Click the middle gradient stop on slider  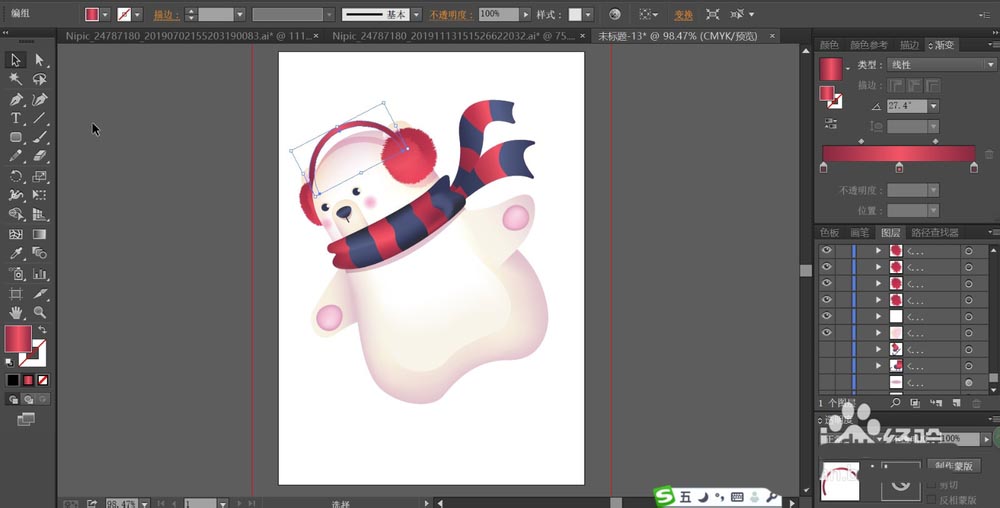[899, 168]
